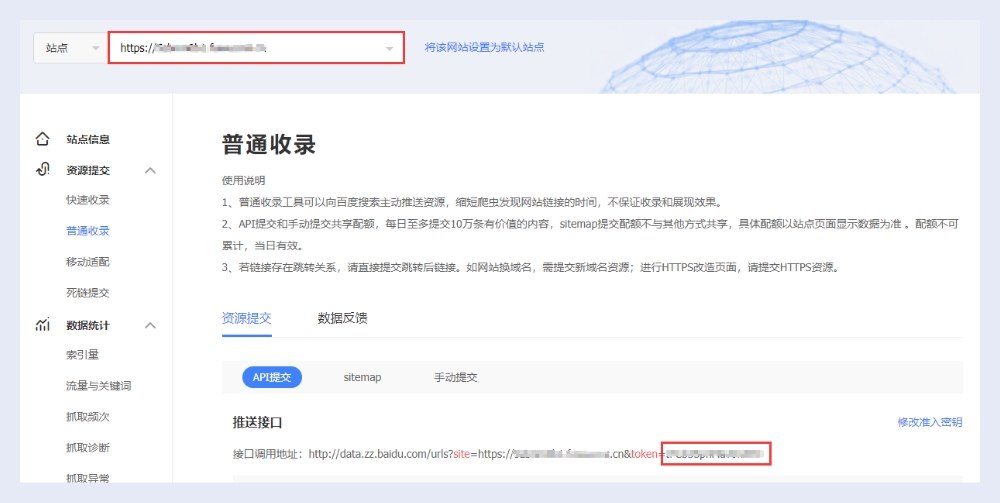This screenshot has width=1000, height=503.
Task: Click the 资源提交 link icon in sidebar
Action: (42, 170)
